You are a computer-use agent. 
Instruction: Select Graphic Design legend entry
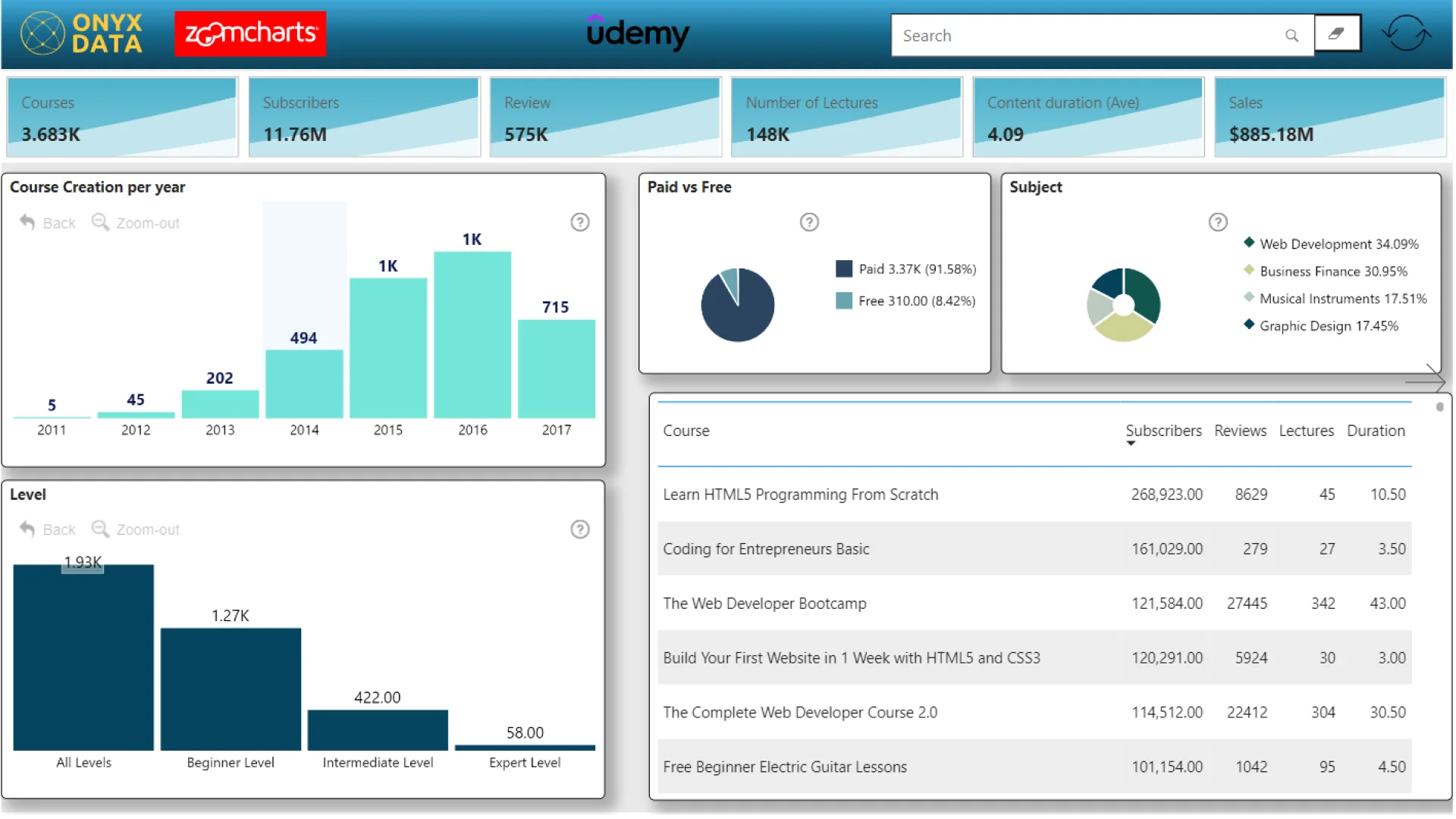(x=1321, y=325)
